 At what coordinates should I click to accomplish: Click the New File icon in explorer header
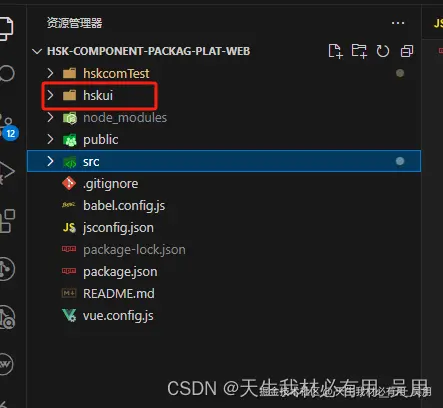click(335, 51)
